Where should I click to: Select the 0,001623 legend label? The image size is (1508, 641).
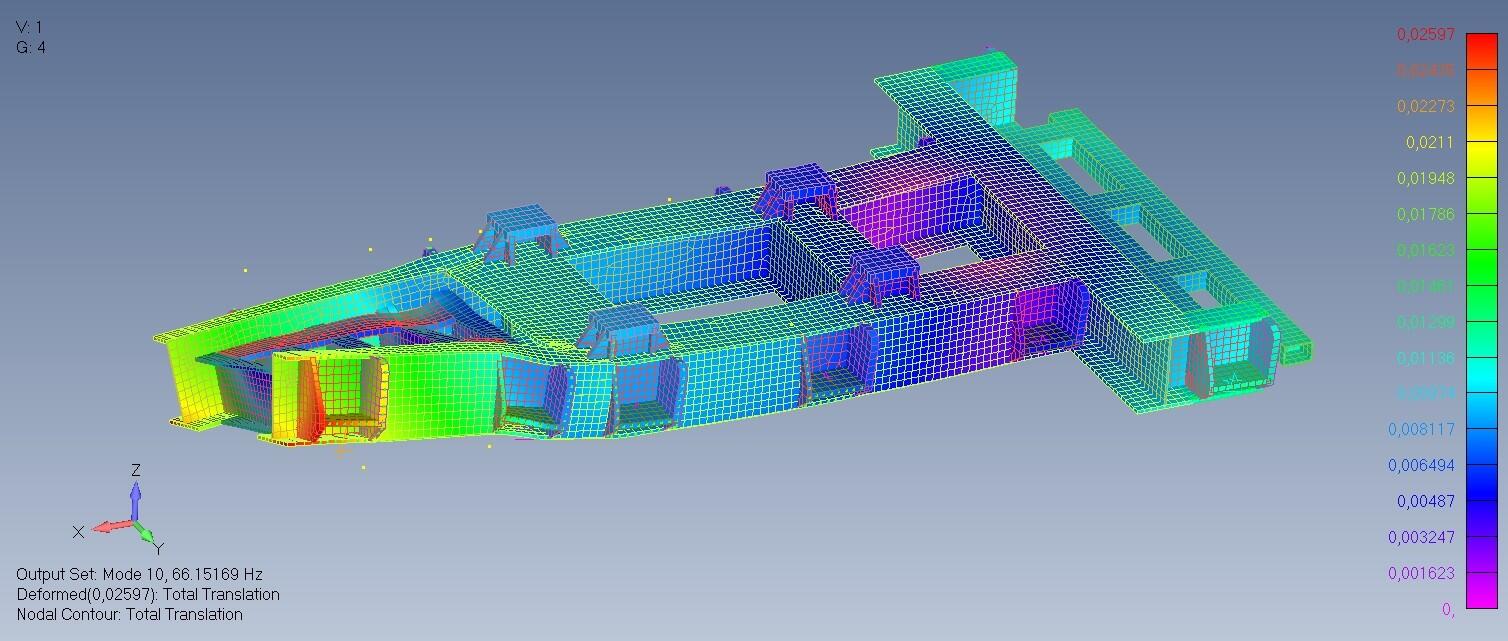[x=1421, y=573]
